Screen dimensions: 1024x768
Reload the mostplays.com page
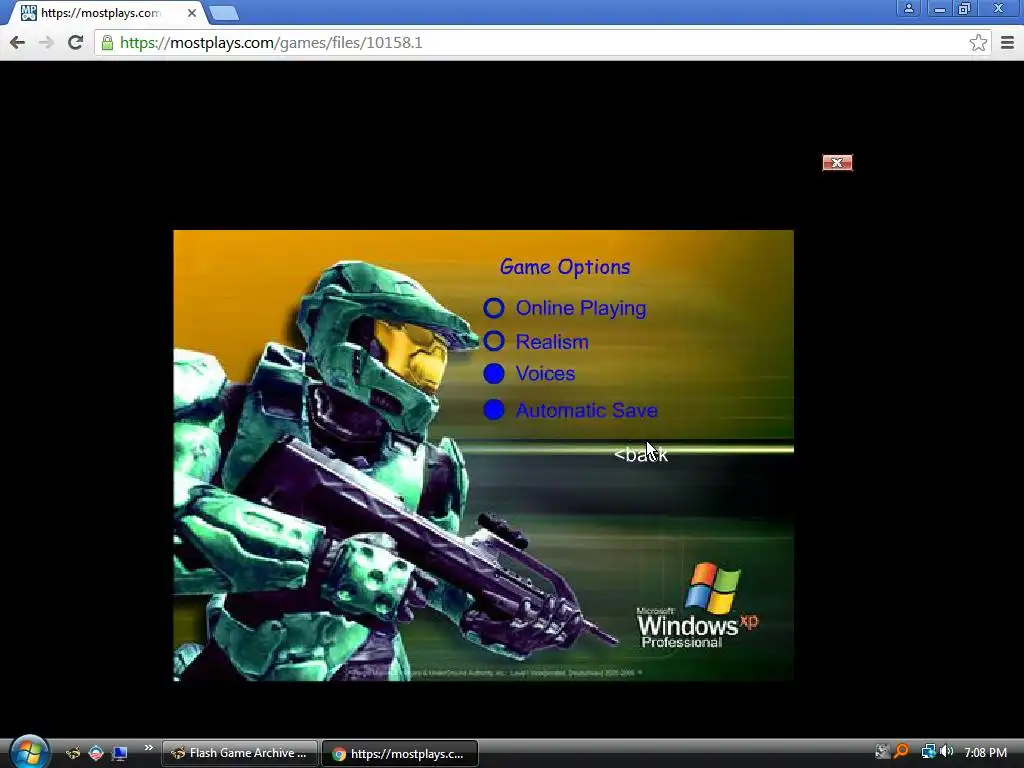coord(75,42)
